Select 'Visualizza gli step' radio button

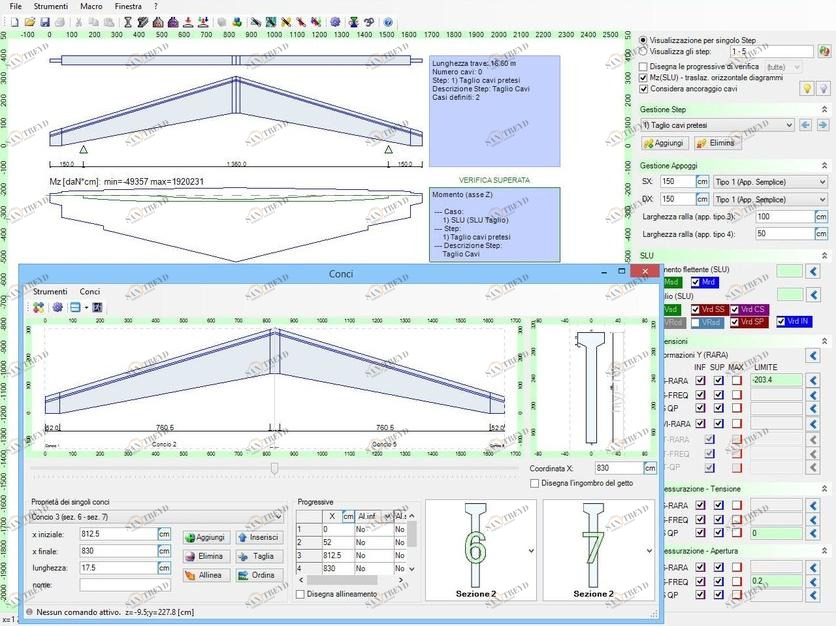pos(644,51)
